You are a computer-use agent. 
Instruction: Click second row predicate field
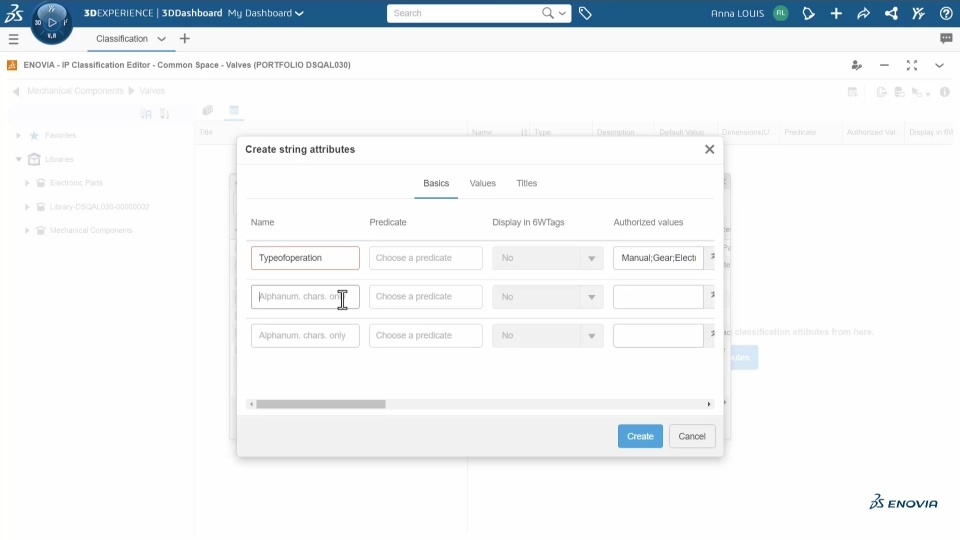pyautogui.click(x=426, y=297)
